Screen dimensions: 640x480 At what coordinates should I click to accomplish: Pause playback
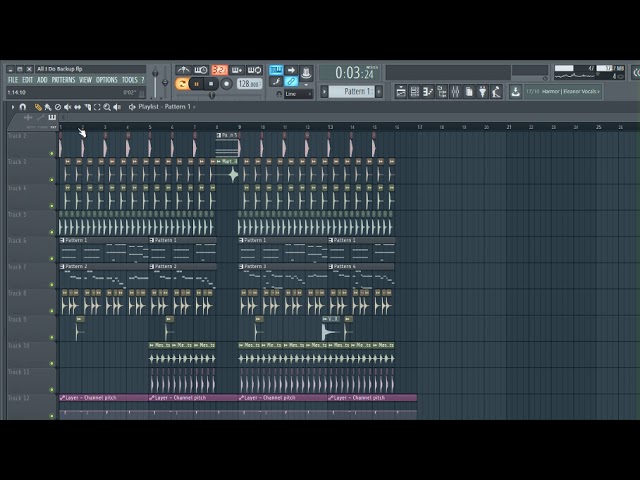point(196,84)
